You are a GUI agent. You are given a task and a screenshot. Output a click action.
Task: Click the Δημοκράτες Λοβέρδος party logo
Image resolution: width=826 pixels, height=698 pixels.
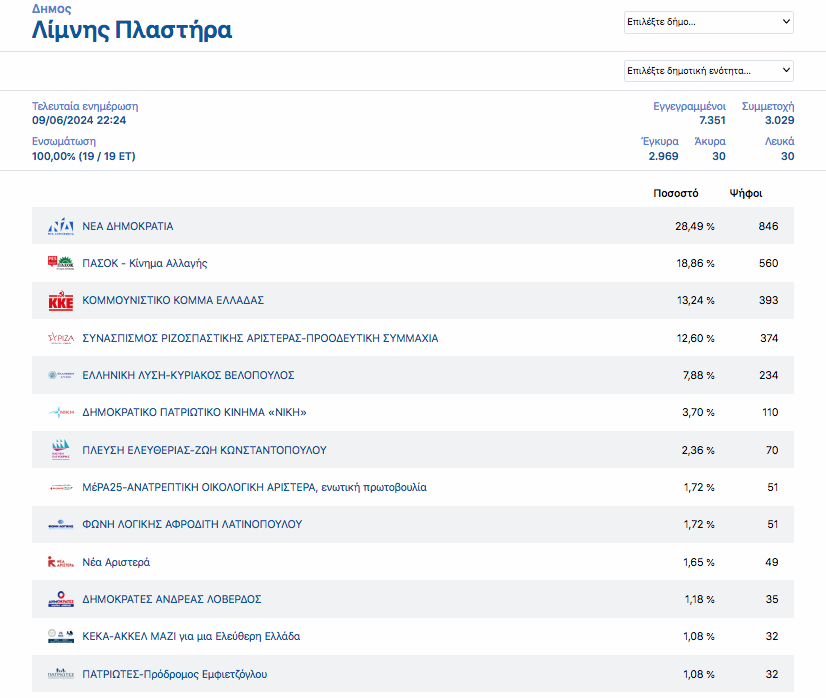pos(61,599)
